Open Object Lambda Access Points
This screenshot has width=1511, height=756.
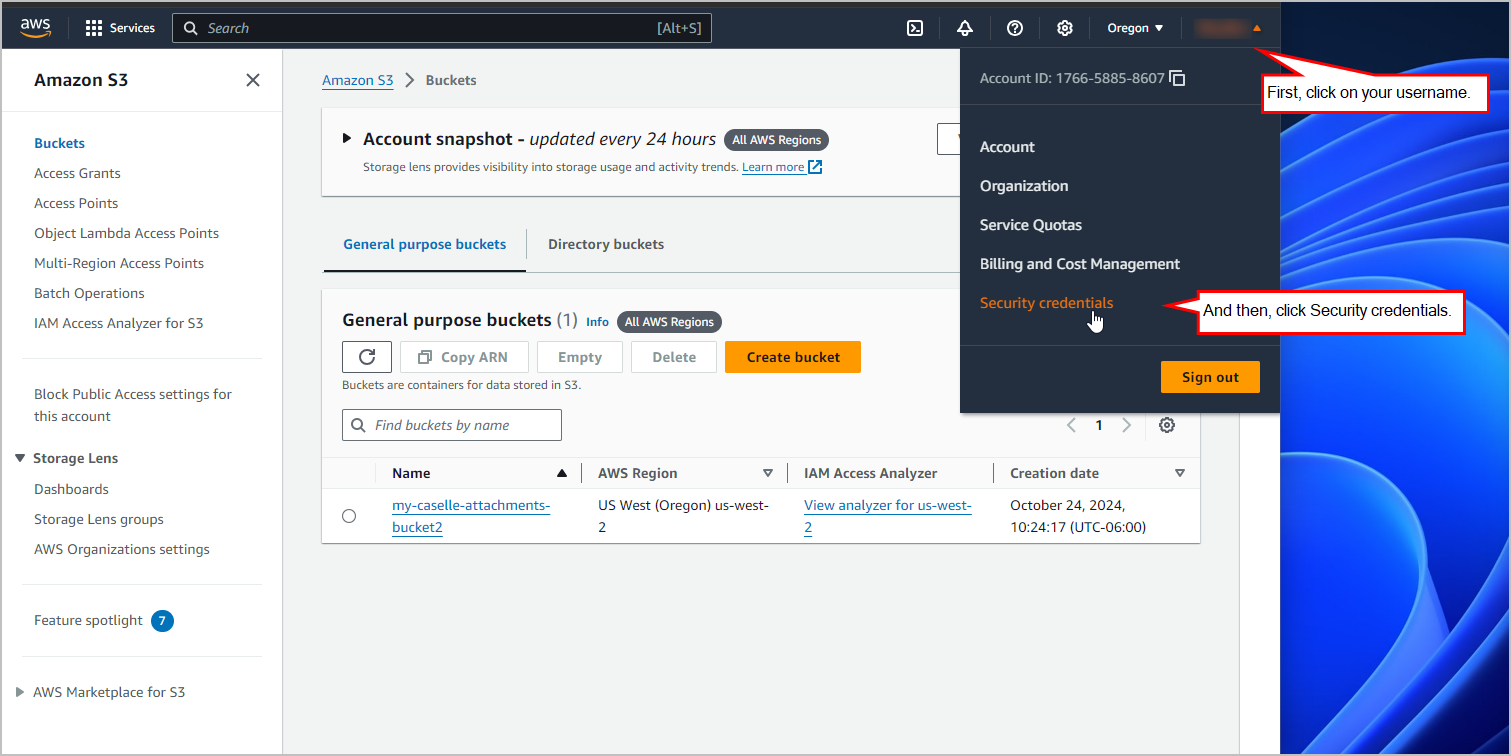point(126,233)
